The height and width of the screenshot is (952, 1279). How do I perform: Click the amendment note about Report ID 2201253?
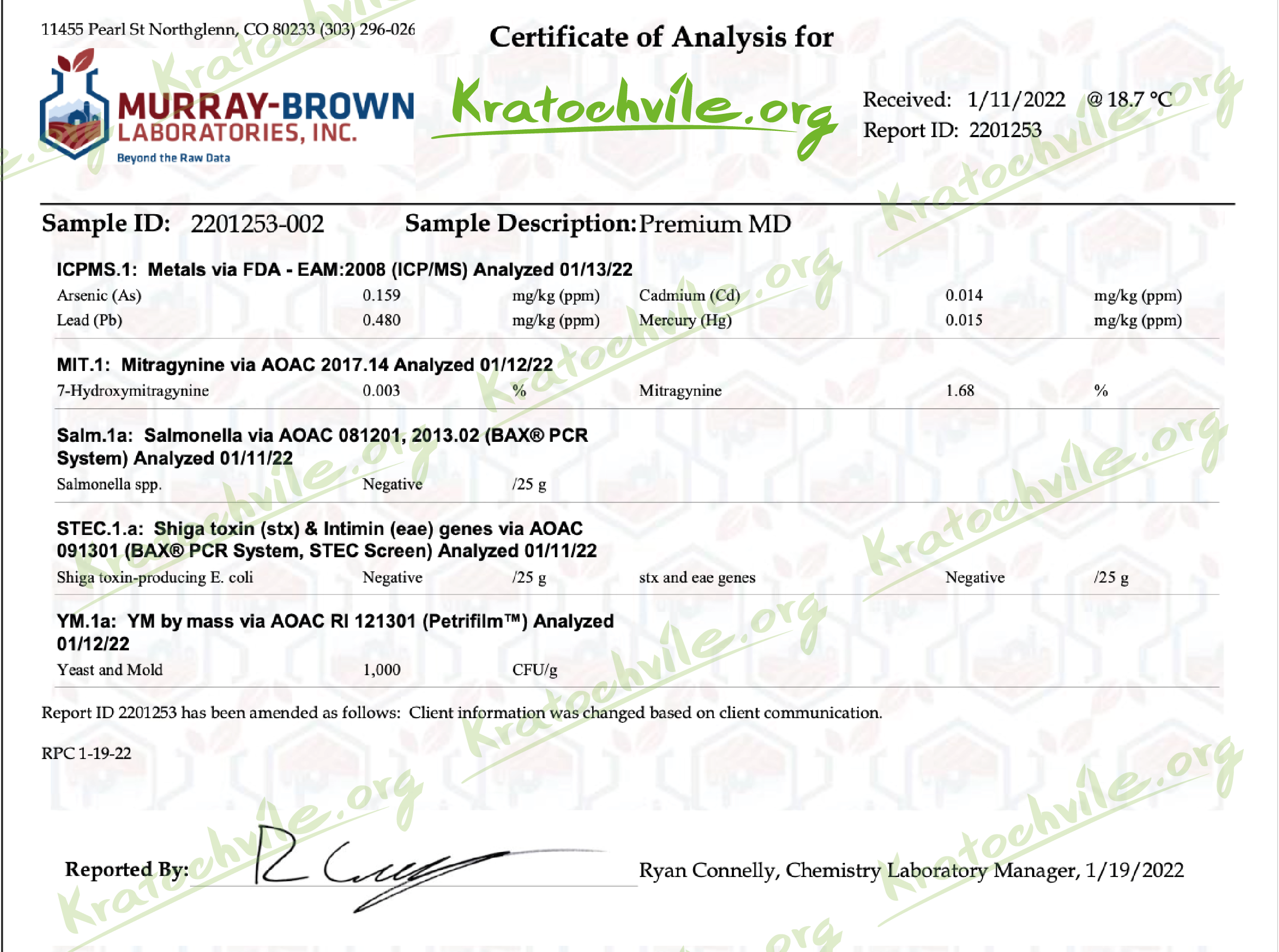(462, 713)
